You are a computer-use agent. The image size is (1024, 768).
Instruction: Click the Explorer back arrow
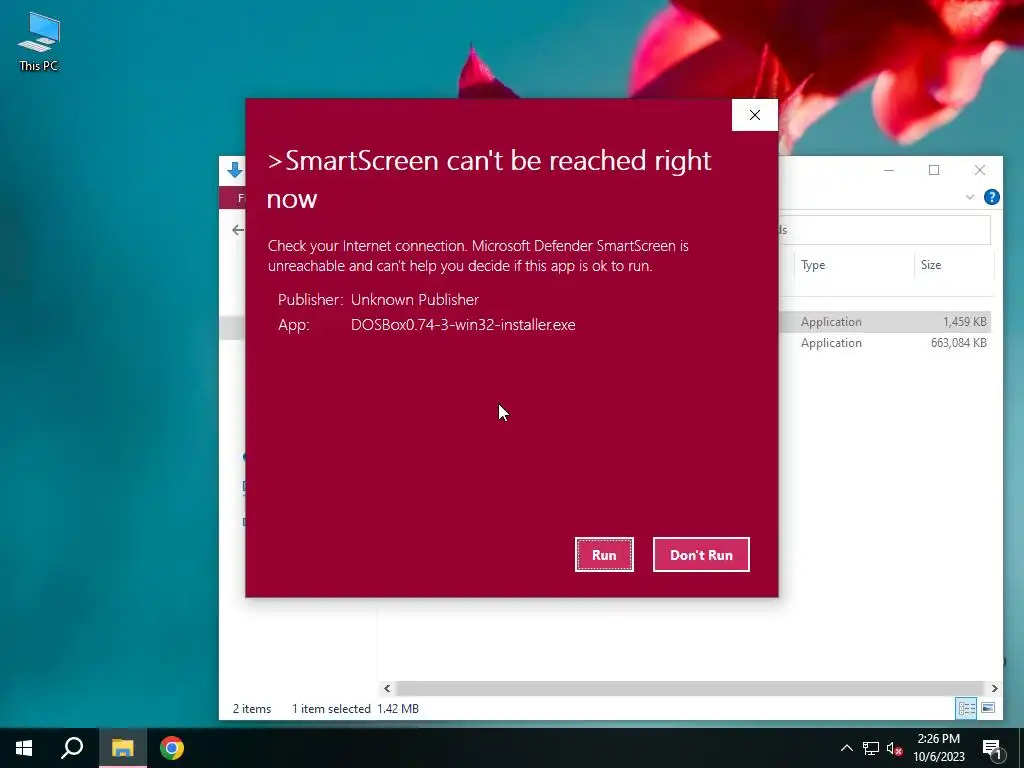(x=238, y=230)
